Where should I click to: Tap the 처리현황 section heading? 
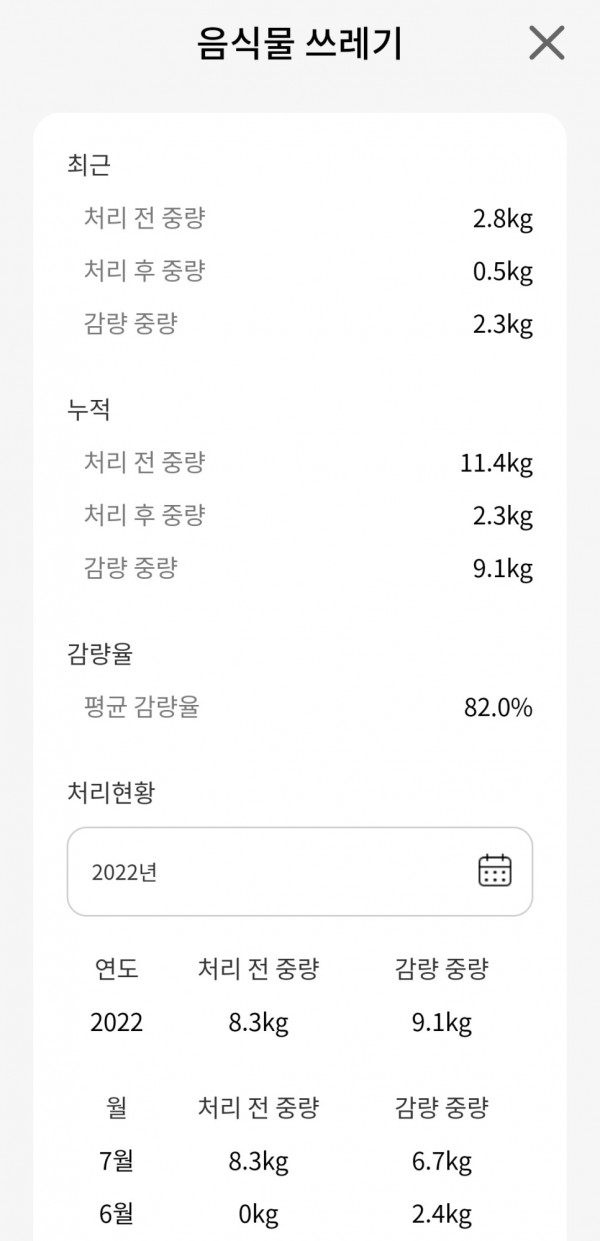pos(111,794)
